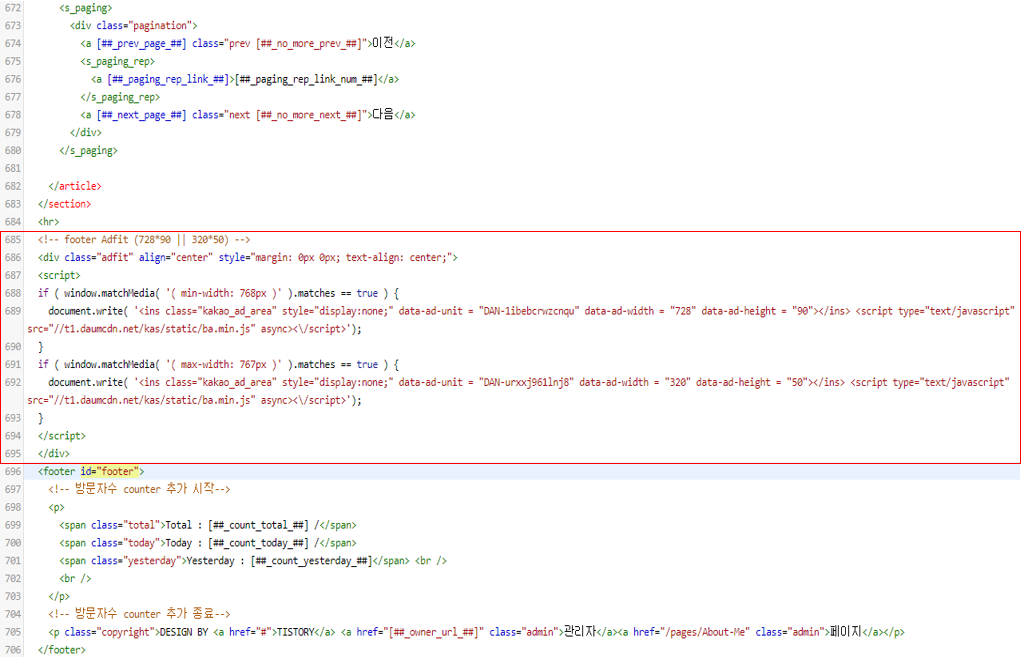Click line number 672 in the gutter
This screenshot has height=657, width=1021.
coord(12,8)
